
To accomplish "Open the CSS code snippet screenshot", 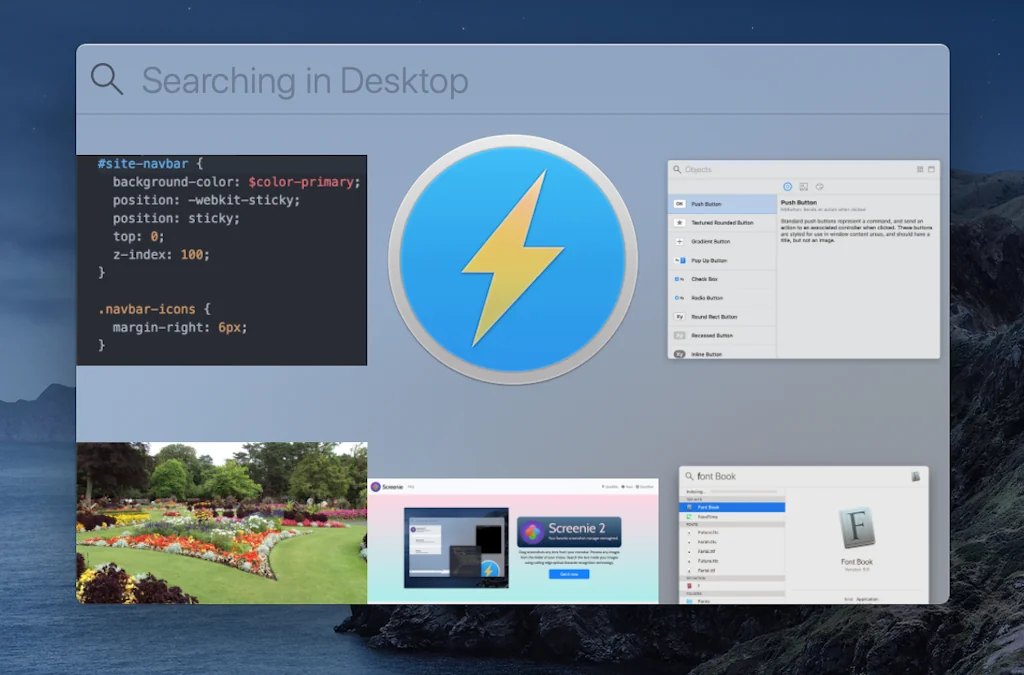I will 222,260.
